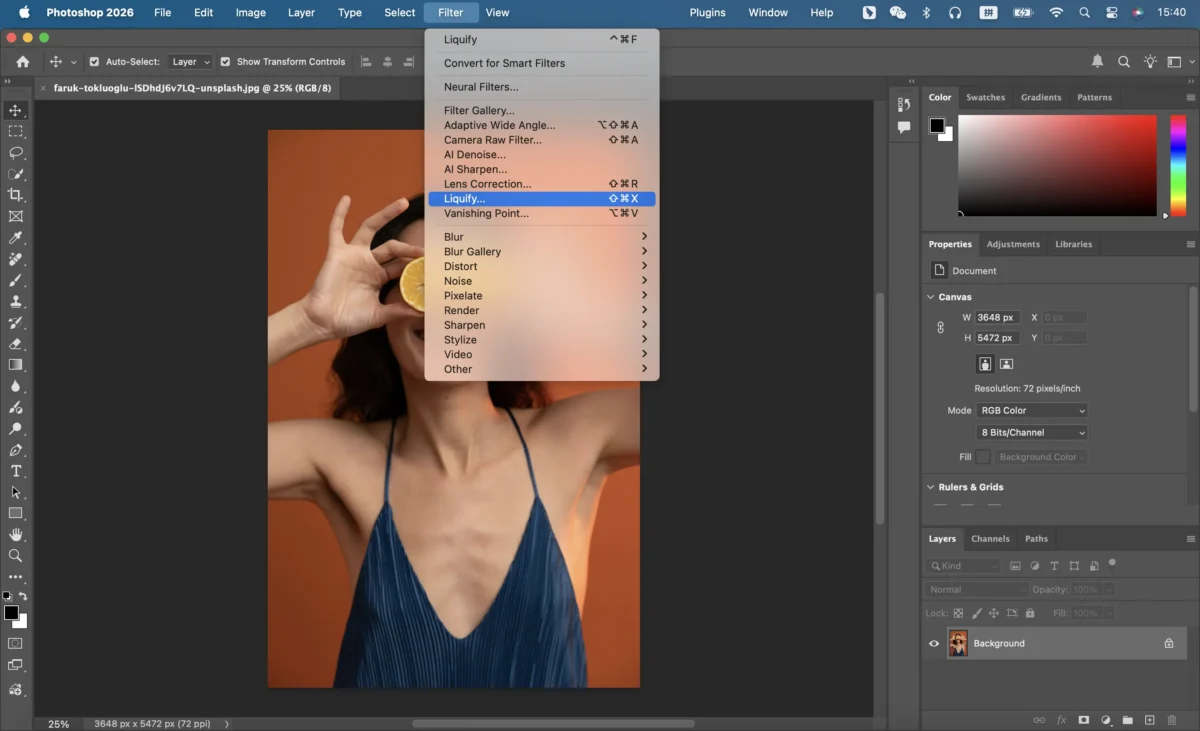
Task: Enable Lock transparent pixels
Action: click(958, 613)
